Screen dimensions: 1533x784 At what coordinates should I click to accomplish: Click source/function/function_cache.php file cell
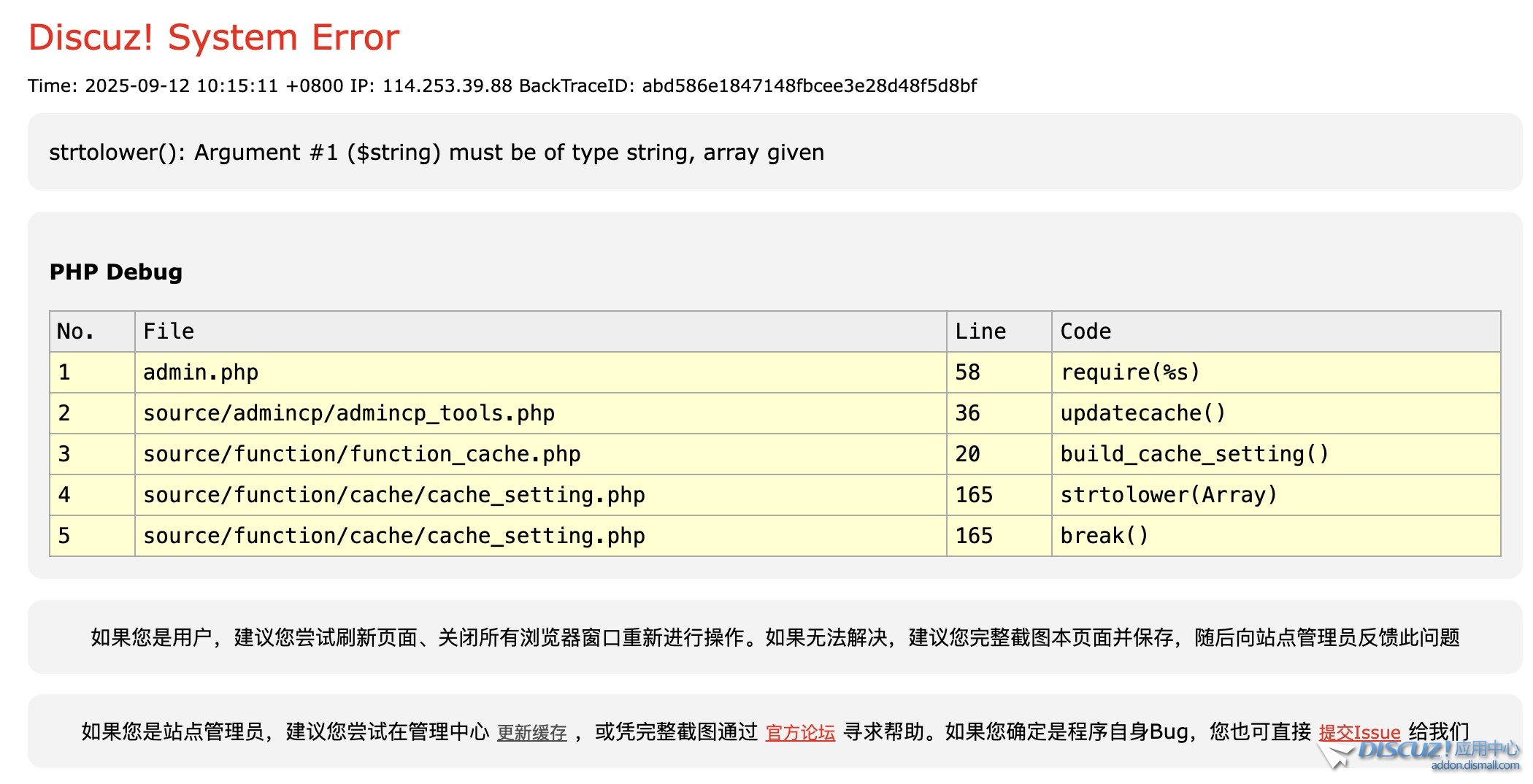(541, 454)
